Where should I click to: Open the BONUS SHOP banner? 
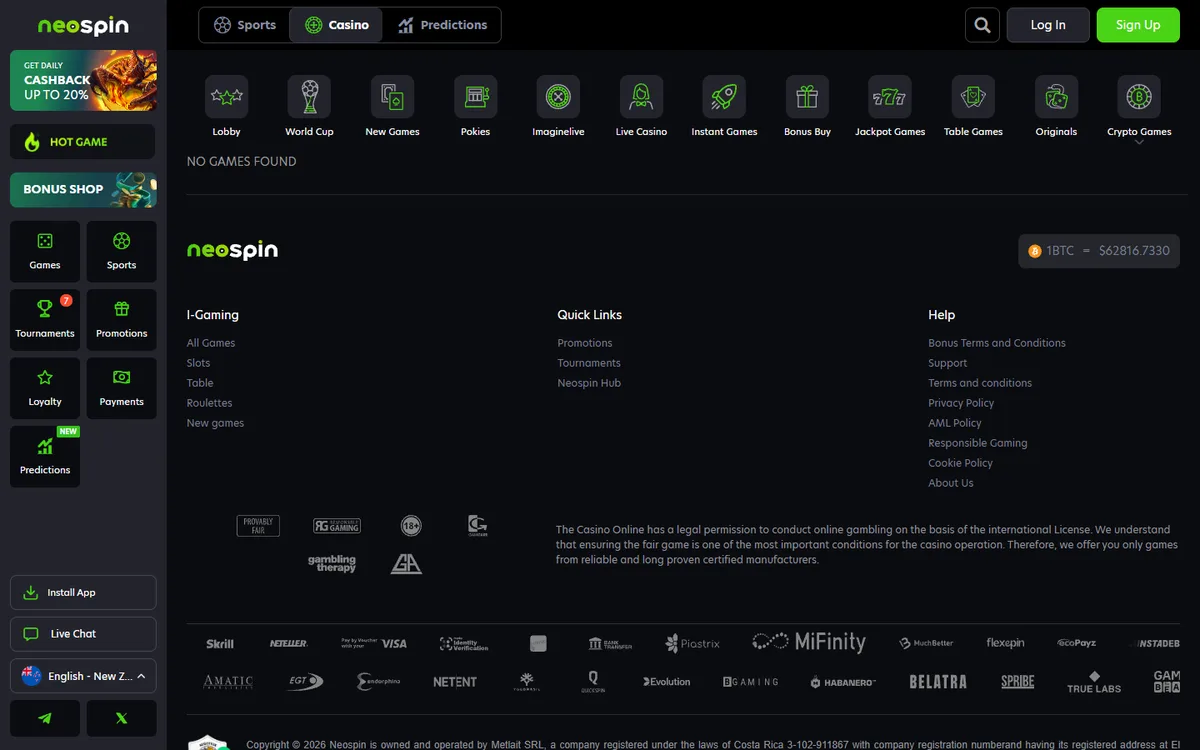[83, 189]
